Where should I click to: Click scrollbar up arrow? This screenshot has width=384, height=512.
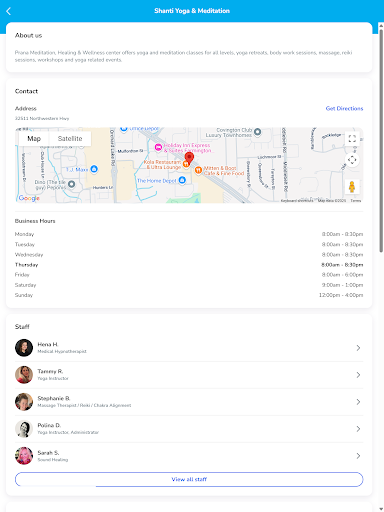click(x=381, y=25)
